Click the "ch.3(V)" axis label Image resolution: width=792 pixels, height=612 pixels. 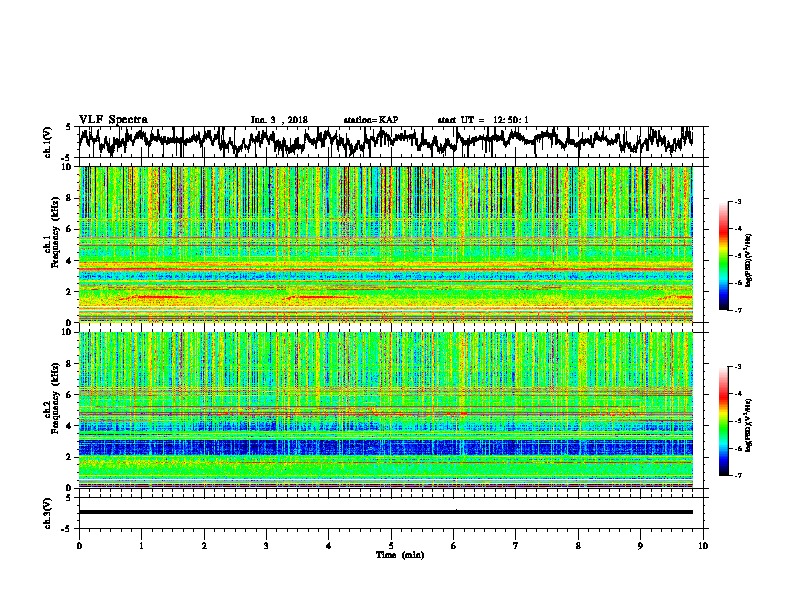point(48,513)
